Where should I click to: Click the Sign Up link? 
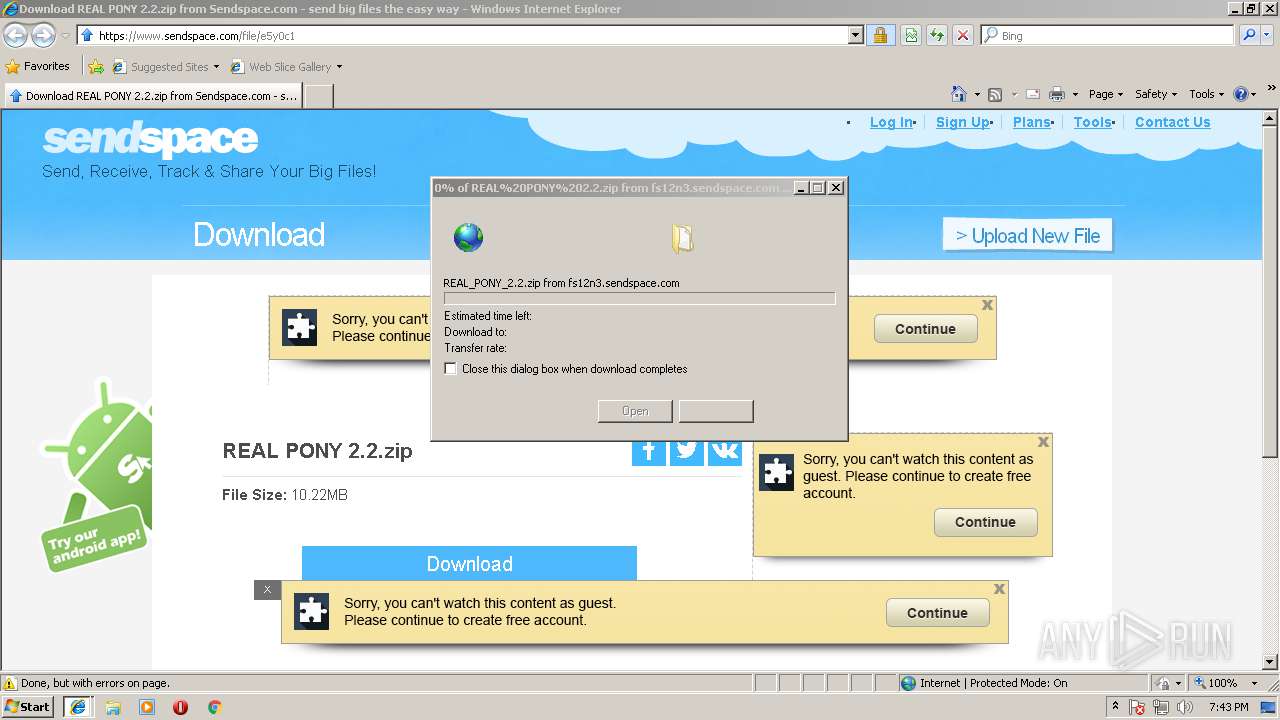coord(962,122)
